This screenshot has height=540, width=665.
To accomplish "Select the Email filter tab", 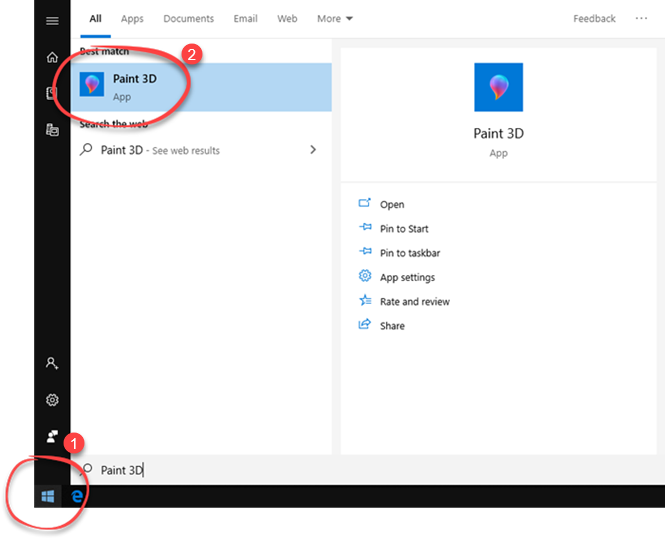I will point(245,19).
